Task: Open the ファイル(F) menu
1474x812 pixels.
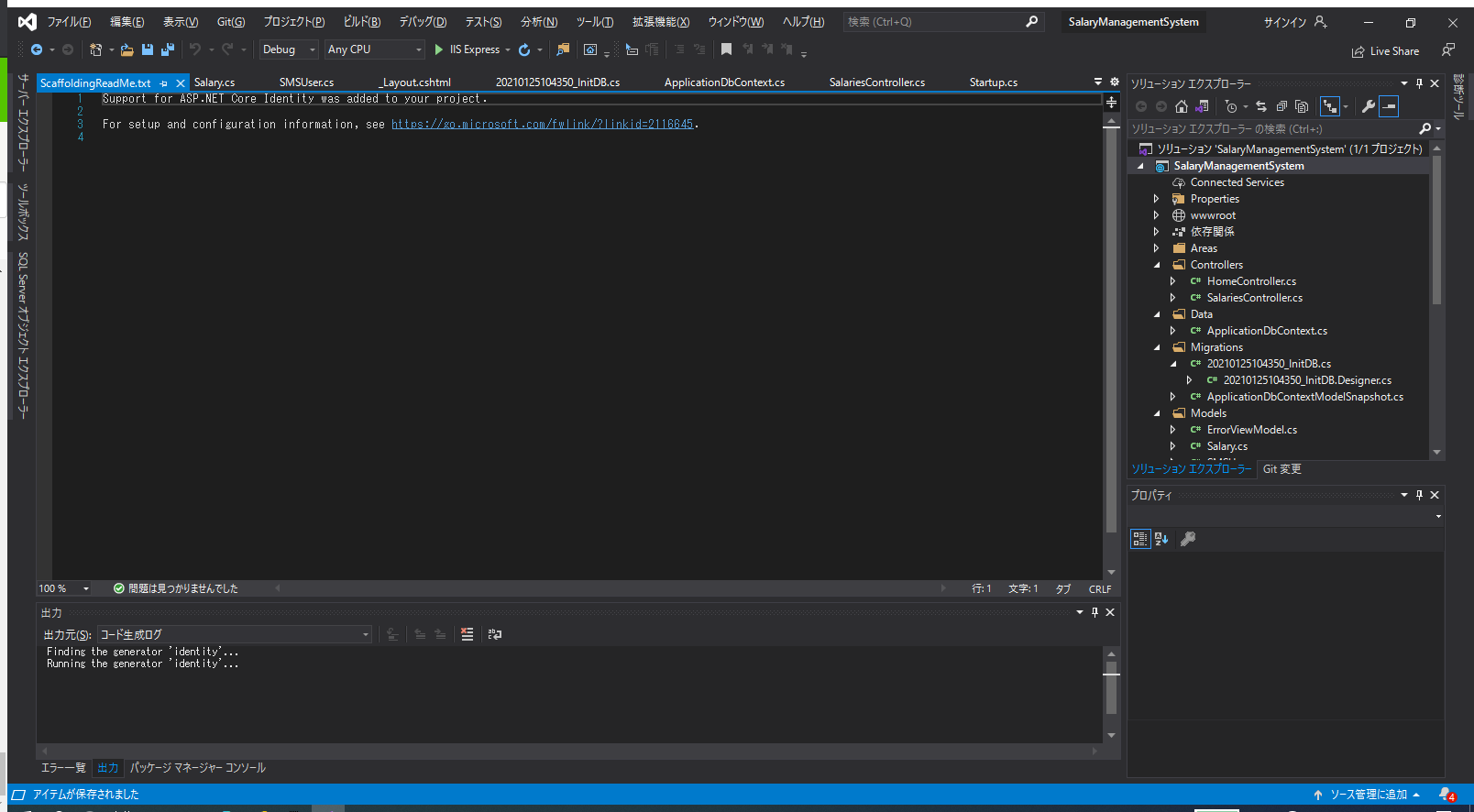Action: [x=69, y=22]
